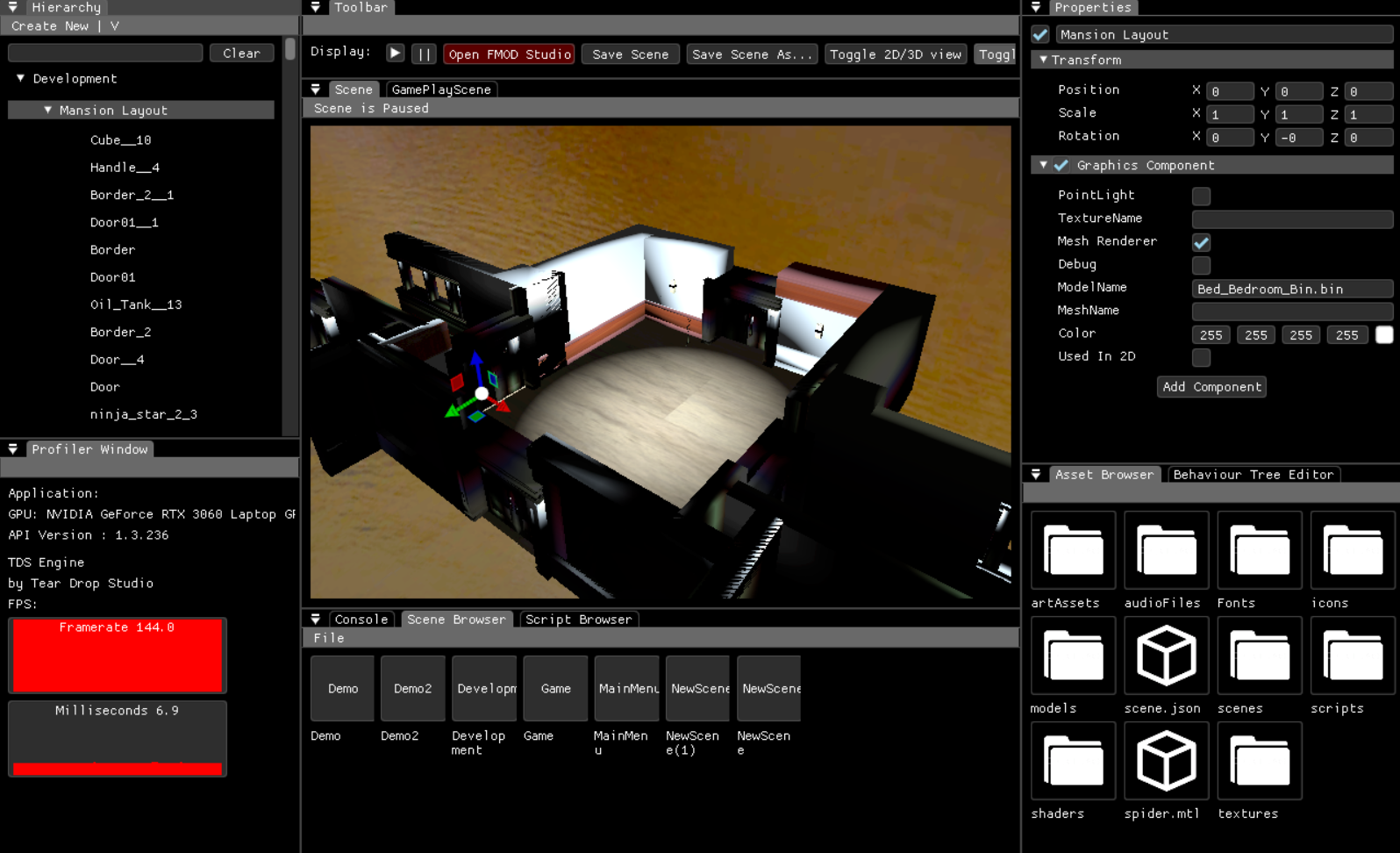Open the Create New menu in Hierarchy

tap(50, 25)
